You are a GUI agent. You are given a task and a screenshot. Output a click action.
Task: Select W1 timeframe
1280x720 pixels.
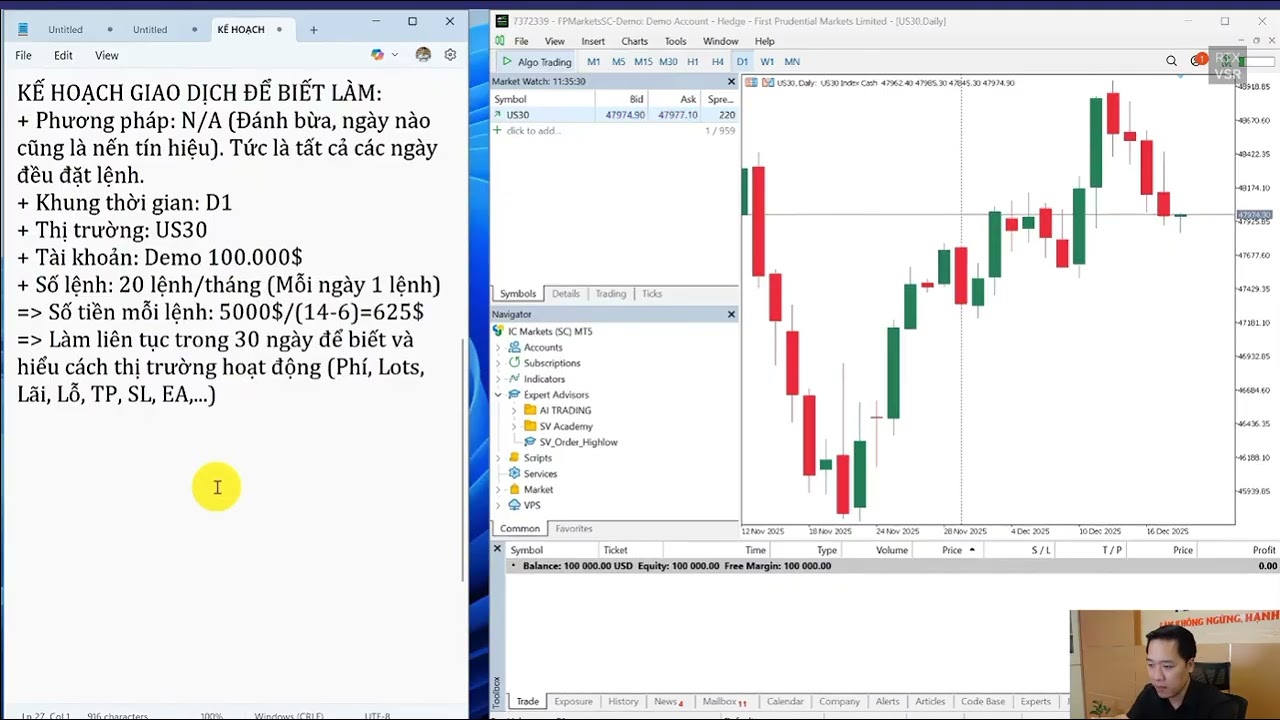pos(767,61)
